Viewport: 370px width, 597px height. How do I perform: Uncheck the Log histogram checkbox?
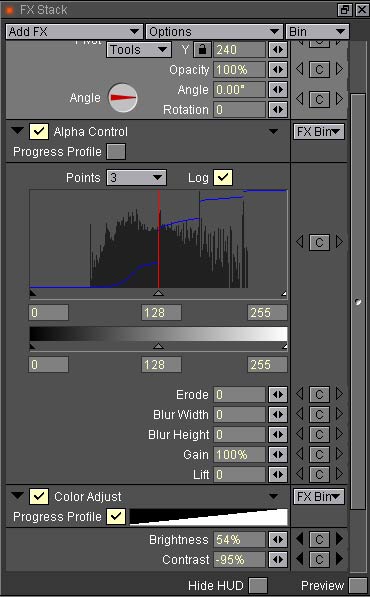click(x=223, y=177)
